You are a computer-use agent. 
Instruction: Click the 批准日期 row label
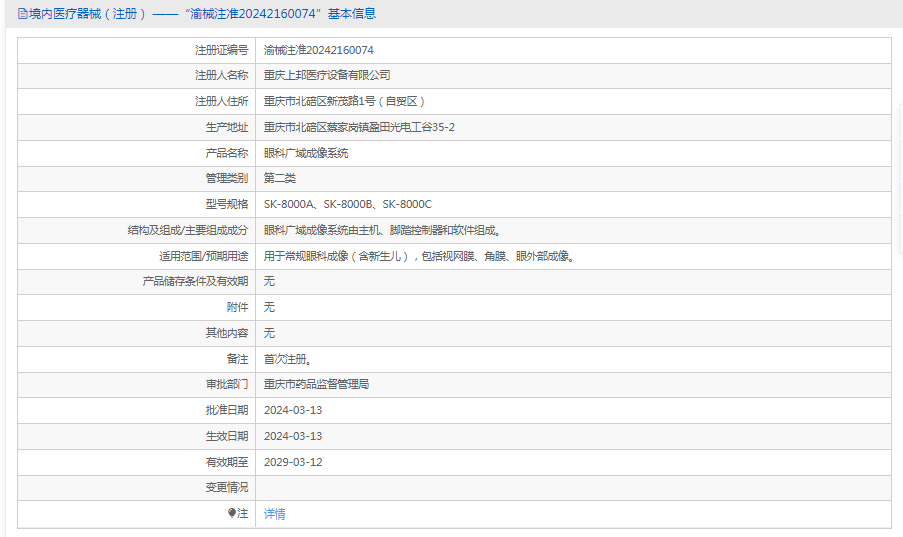(226, 410)
